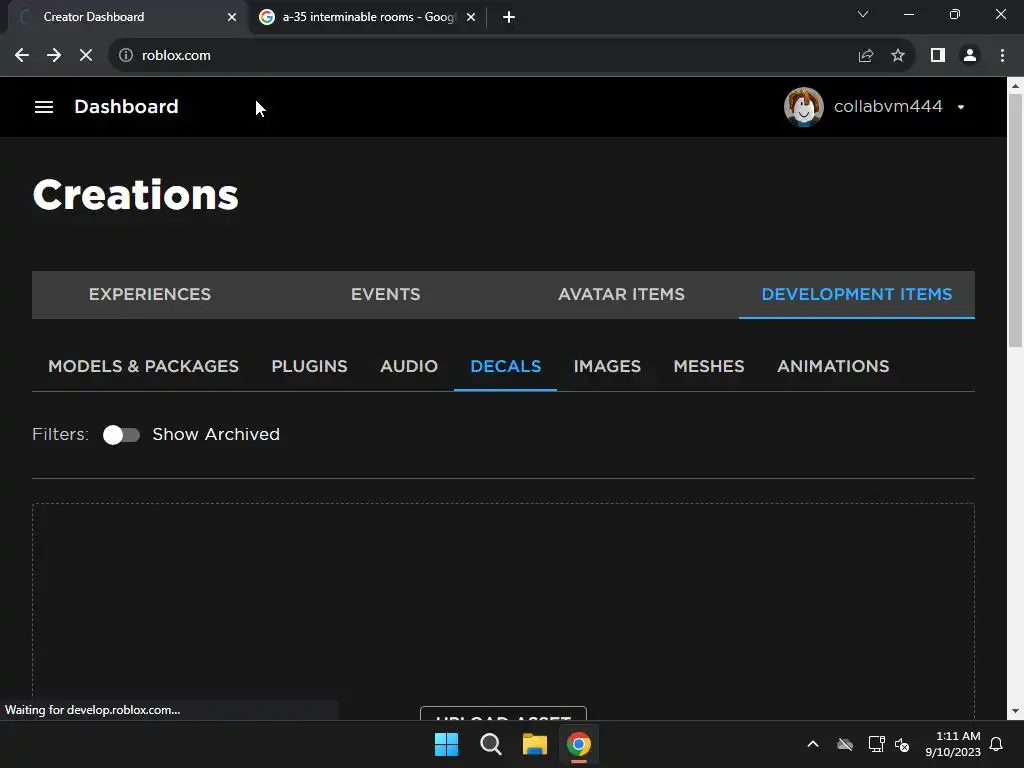Close the Creator Dashboard tab
The width and height of the screenshot is (1024, 768).
(x=232, y=17)
